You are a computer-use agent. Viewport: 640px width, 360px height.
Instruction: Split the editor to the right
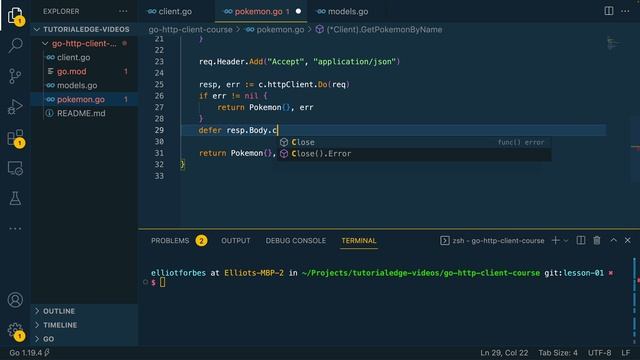tap(609, 11)
